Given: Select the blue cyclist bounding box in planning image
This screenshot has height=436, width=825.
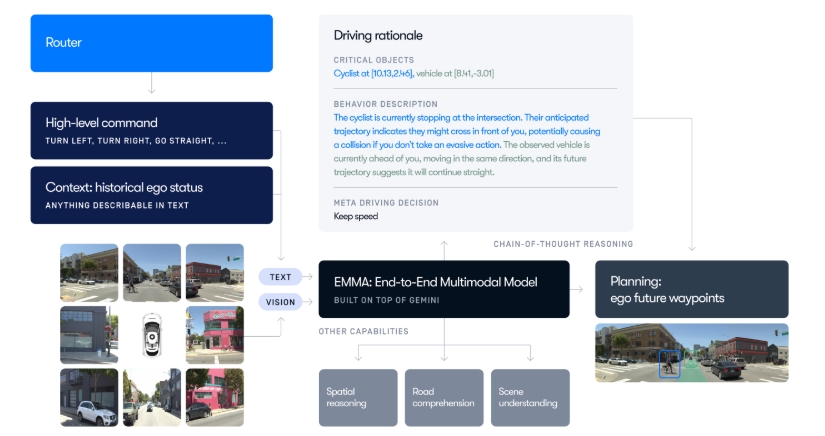Looking at the screenshot, I should pos(669,364).
